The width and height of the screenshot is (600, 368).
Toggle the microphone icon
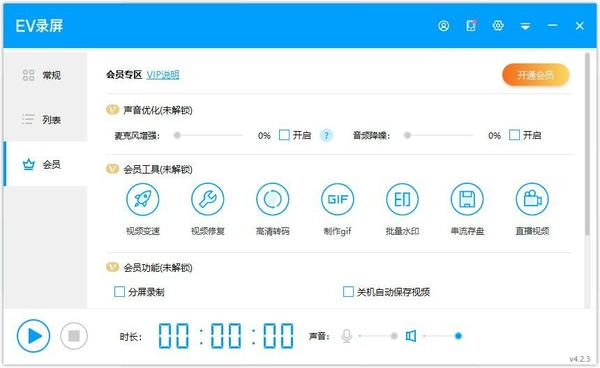[x=347, y=336]
